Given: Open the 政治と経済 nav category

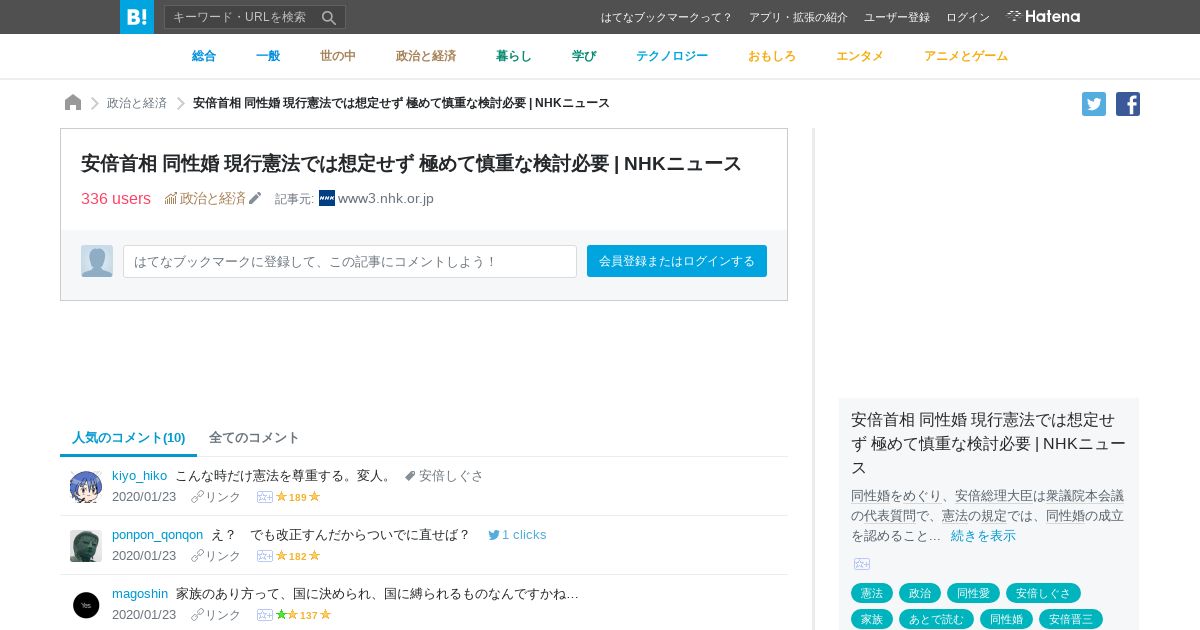Looking at the screenshot, I should coord(426,56).
